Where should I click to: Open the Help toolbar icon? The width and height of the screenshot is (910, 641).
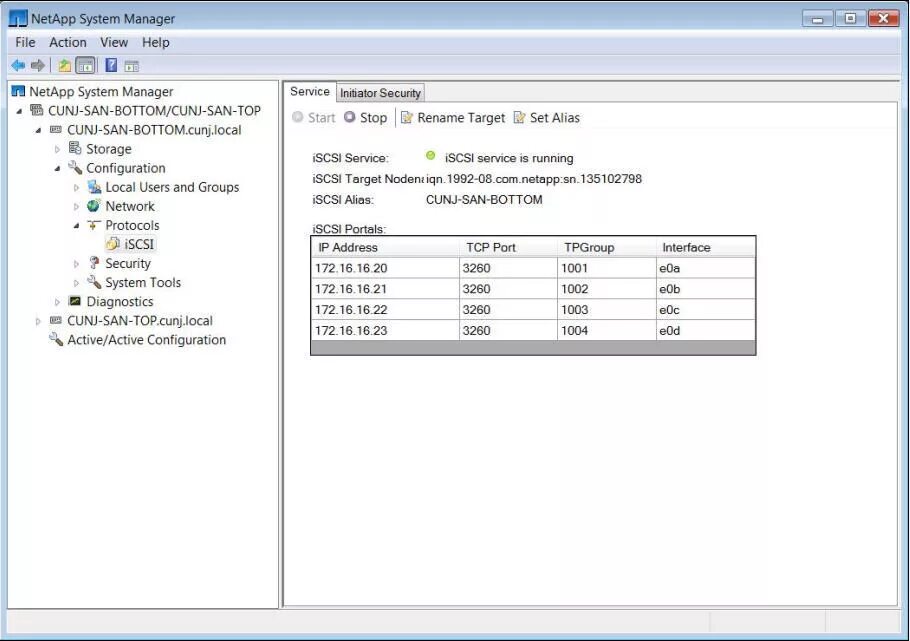pyautogui.click(x=111, y=66)
